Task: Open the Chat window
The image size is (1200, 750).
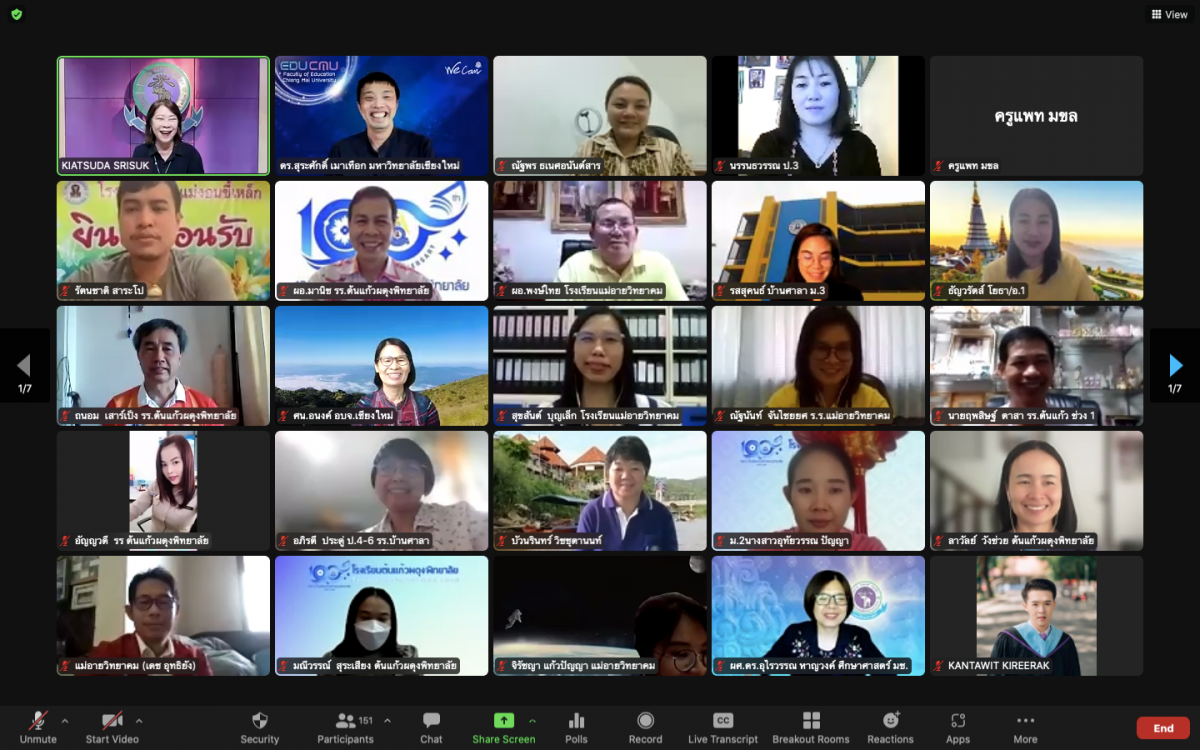Action: click(431, 727)
